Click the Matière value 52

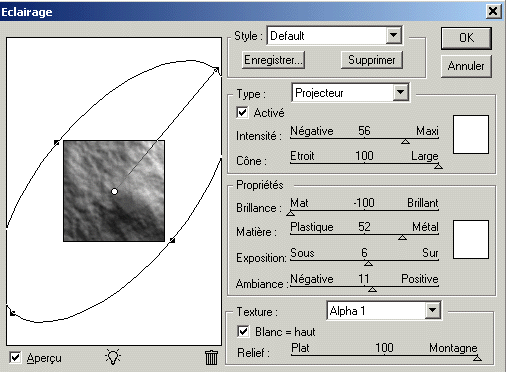(364, 227)
